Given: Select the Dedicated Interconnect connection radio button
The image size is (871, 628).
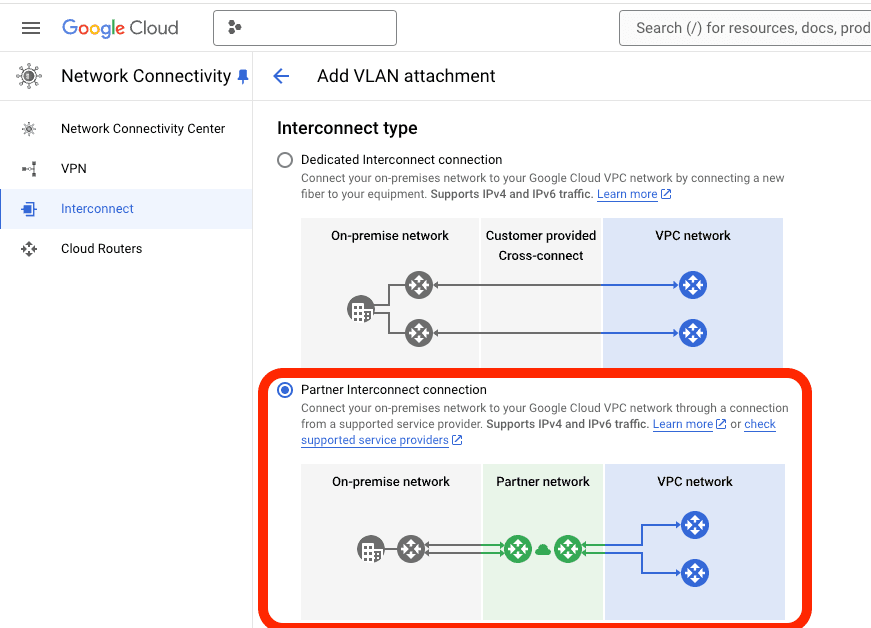Looking at the screenshot, I should [285, 159].
